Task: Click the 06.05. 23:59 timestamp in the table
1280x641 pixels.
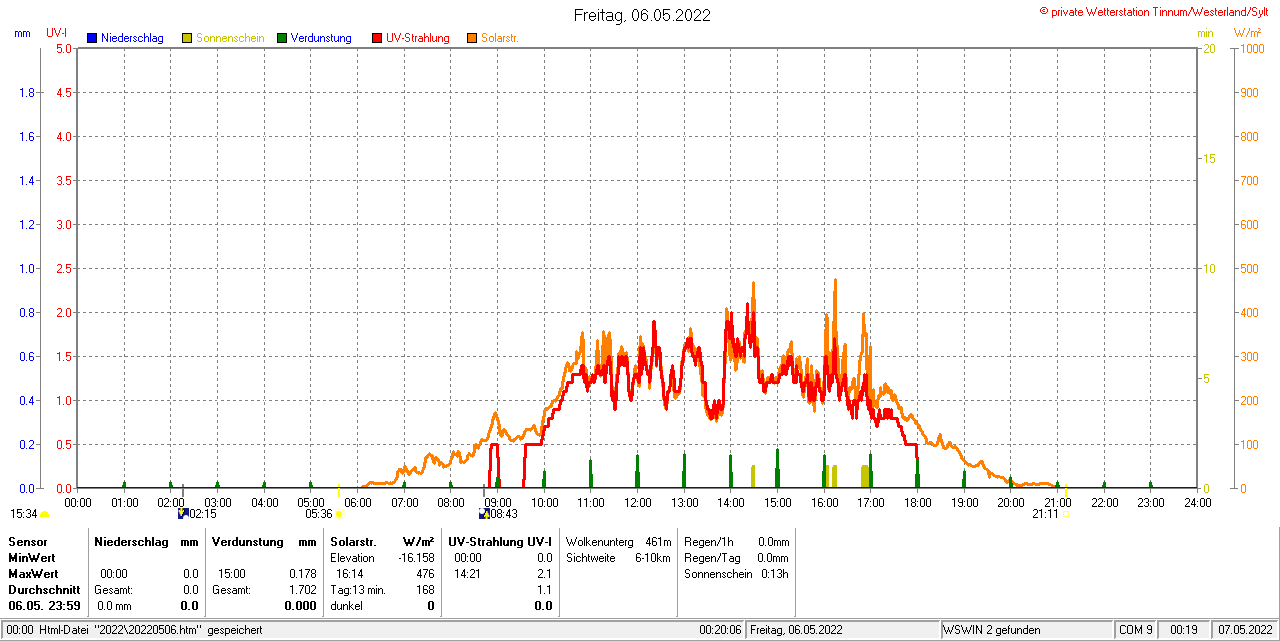Action: click(45, 606)
